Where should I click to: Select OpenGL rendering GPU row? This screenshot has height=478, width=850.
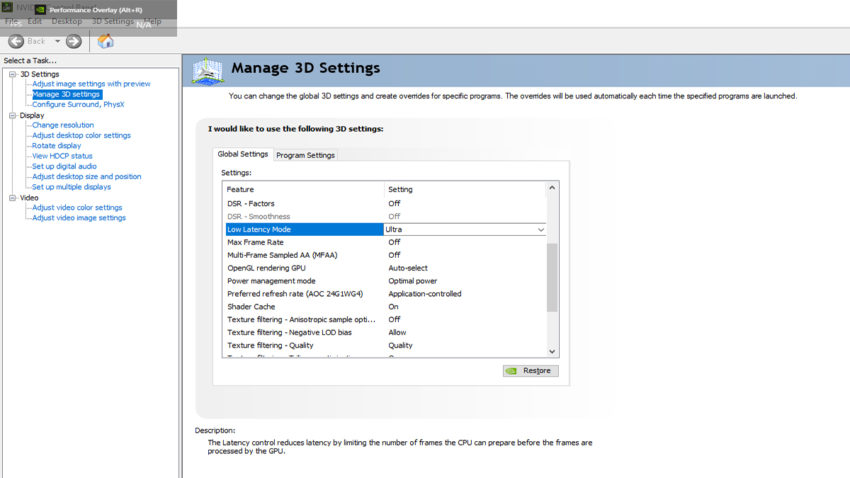pos(385,268)
